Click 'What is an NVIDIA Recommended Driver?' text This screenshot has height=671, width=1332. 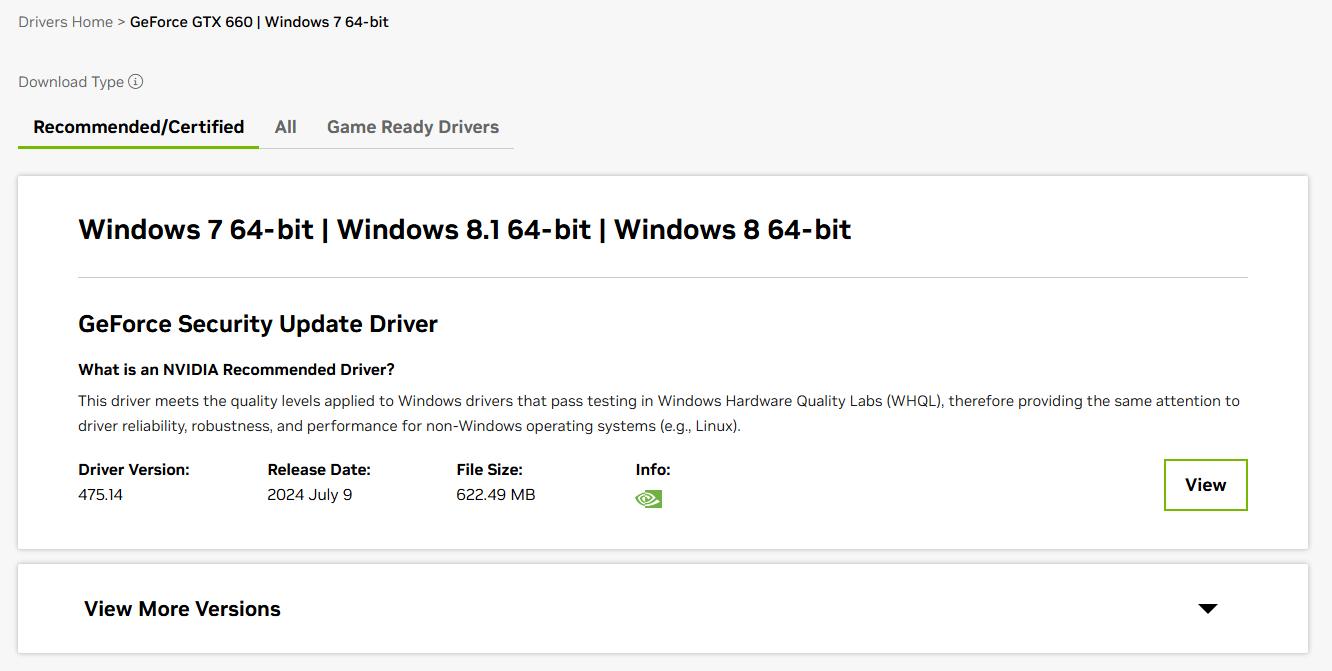click(236, 370)
